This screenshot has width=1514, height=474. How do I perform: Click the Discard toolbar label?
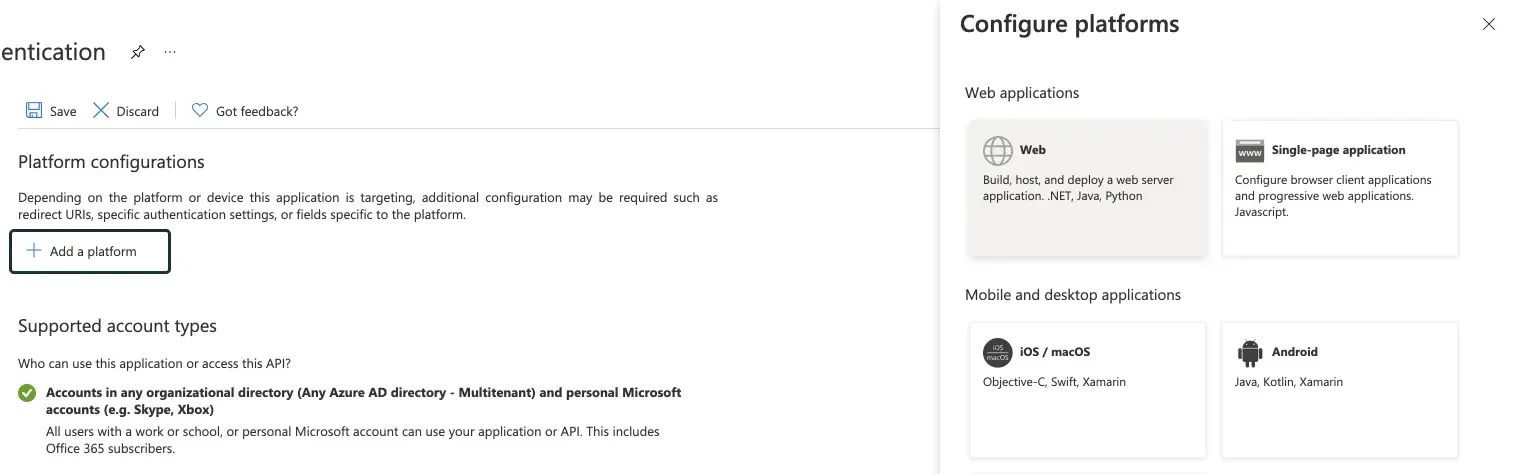(137, 112)
